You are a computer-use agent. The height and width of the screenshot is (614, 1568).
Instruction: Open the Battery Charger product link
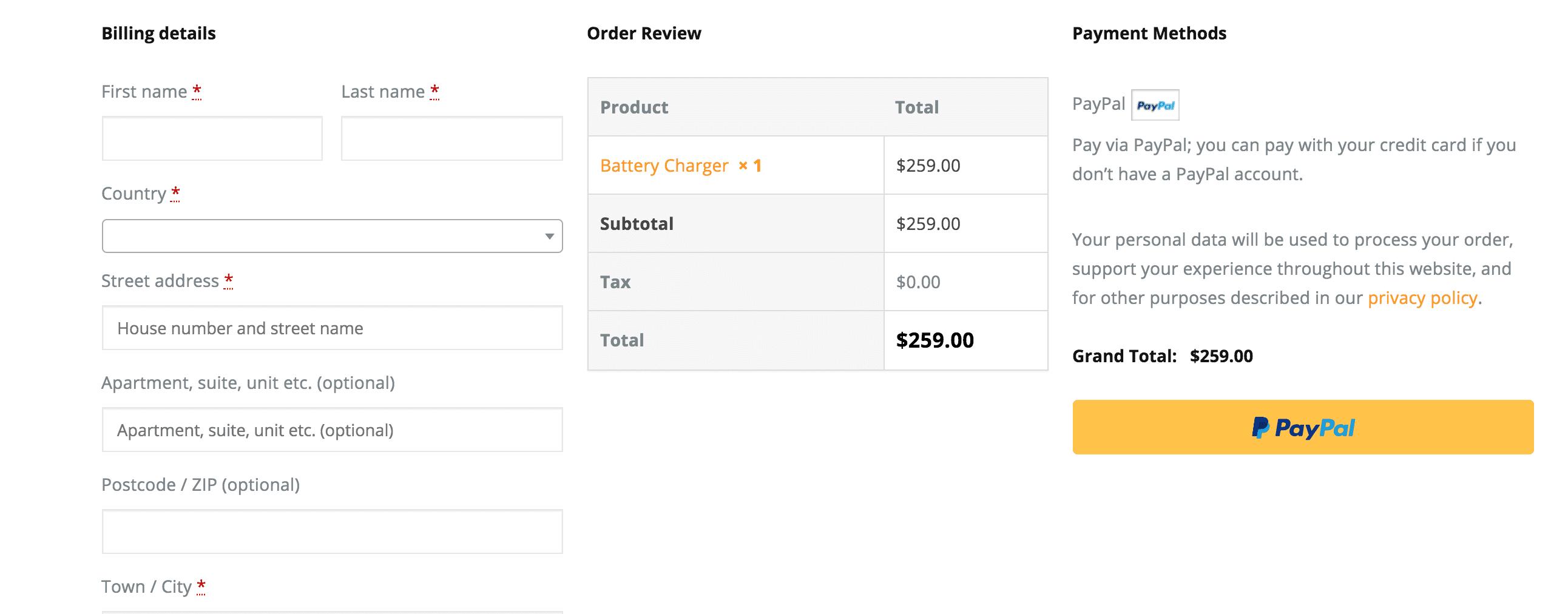pyautogui.click(x=664, y=166)
